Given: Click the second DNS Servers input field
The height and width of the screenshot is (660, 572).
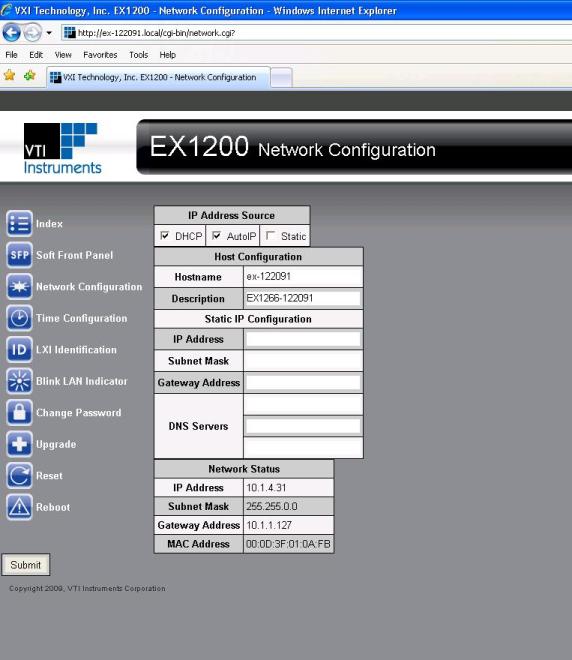Looking at the screenshot, I should pos(303,426).
